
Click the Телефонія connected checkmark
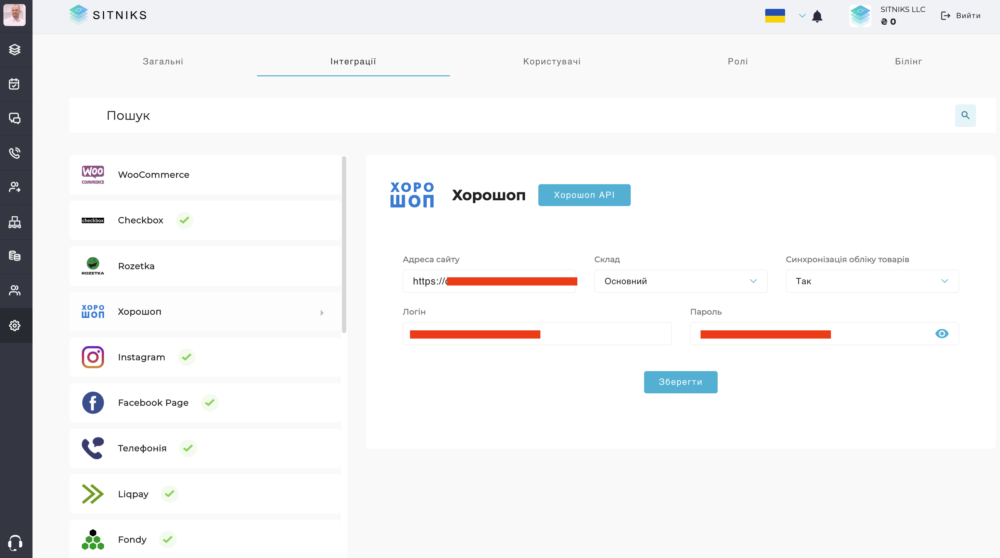(188, 448)
